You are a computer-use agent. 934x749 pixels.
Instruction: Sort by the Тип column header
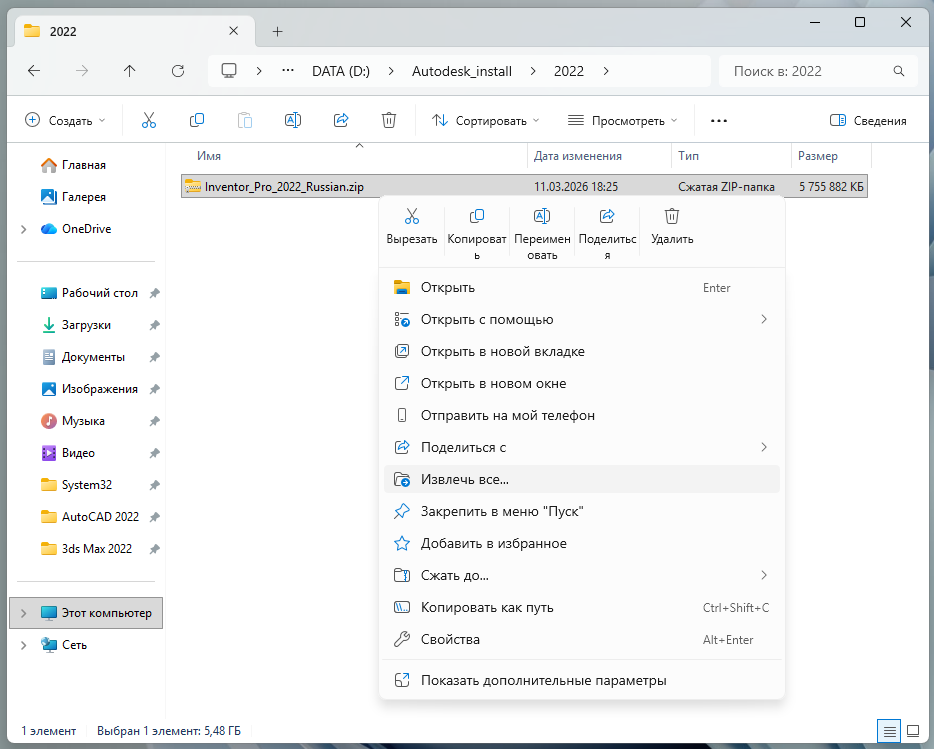tap(731, 156)
